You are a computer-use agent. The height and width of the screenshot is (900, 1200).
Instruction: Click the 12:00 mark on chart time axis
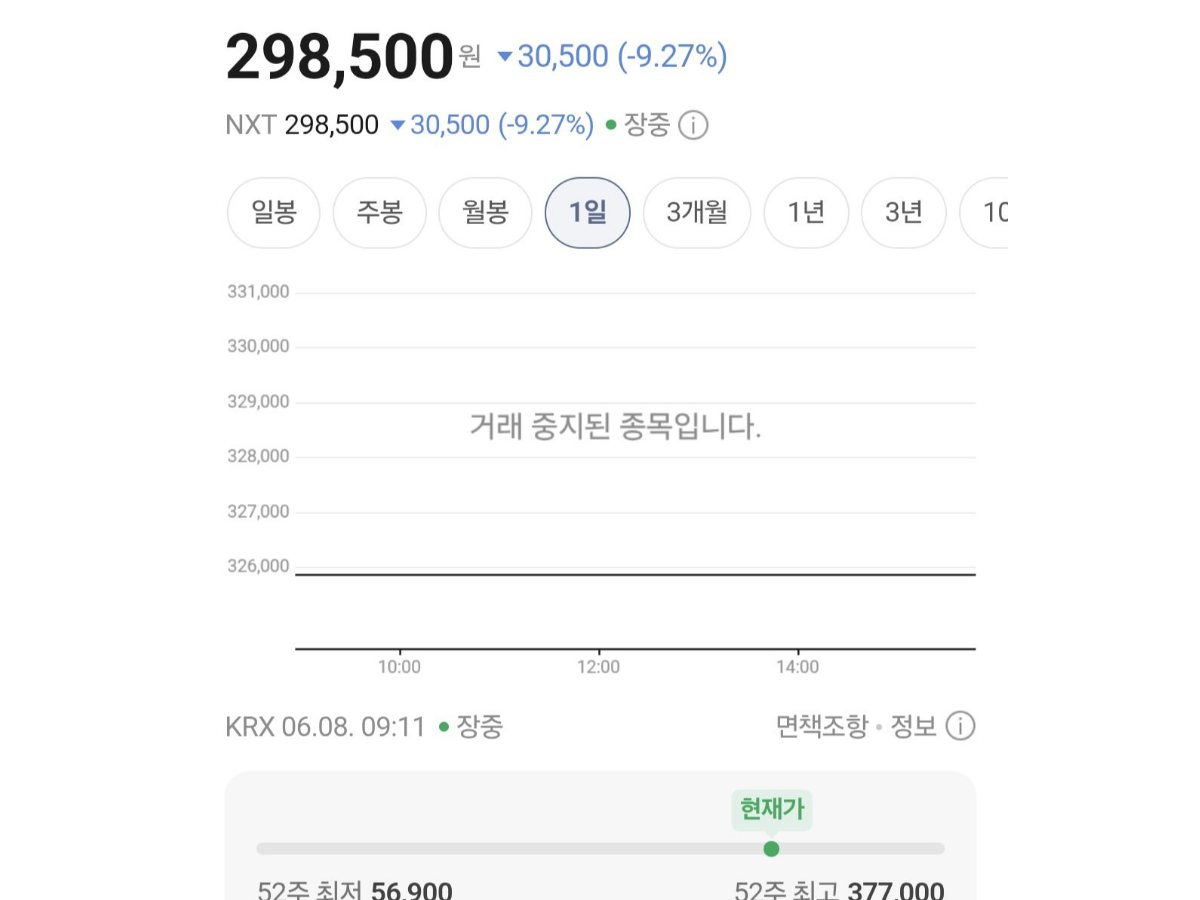598,667
